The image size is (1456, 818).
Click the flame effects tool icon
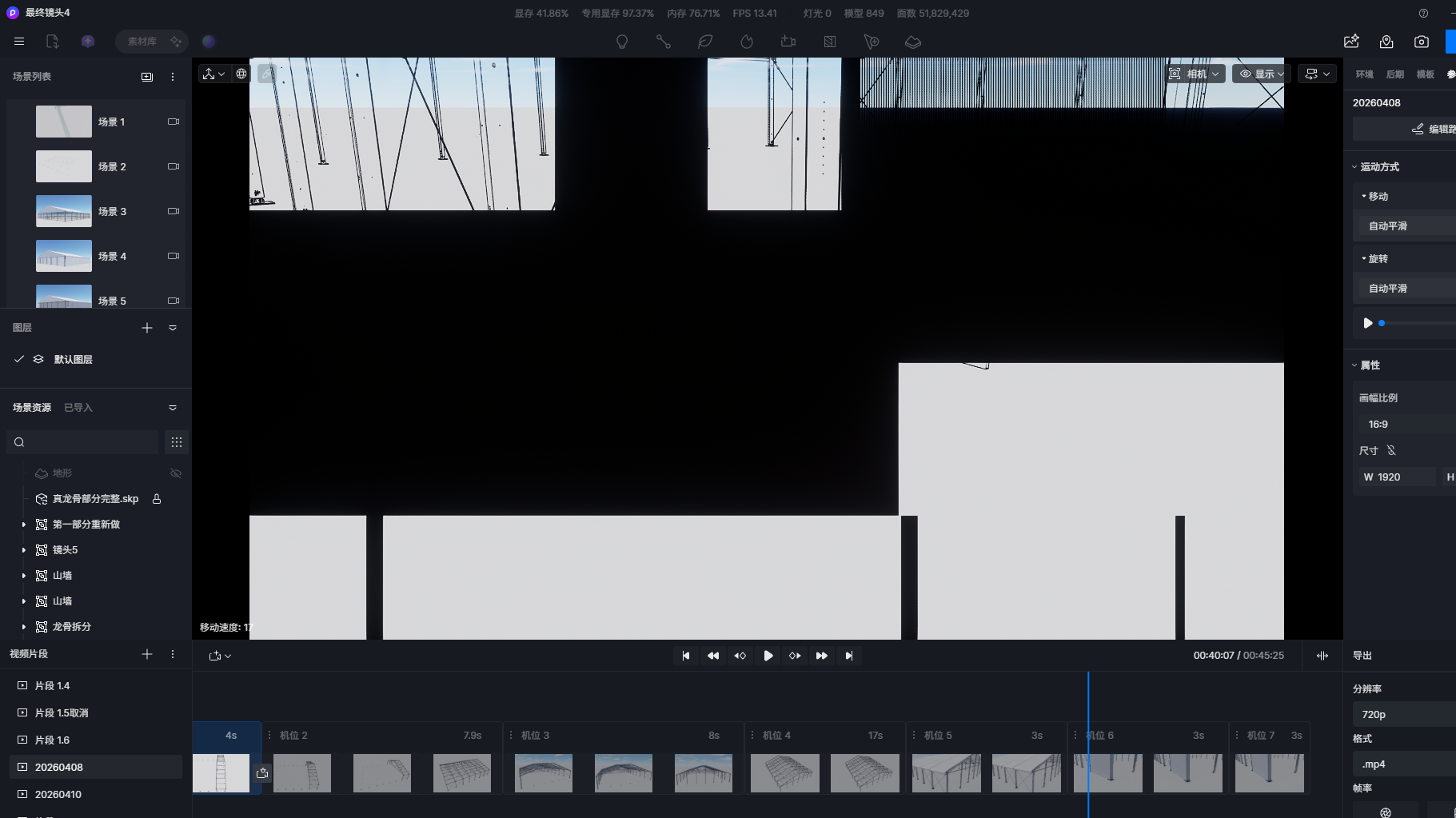point(747,42)
